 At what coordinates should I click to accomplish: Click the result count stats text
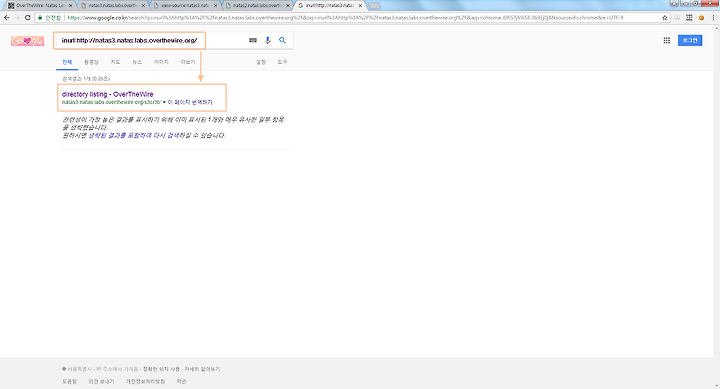coord(86,79)
